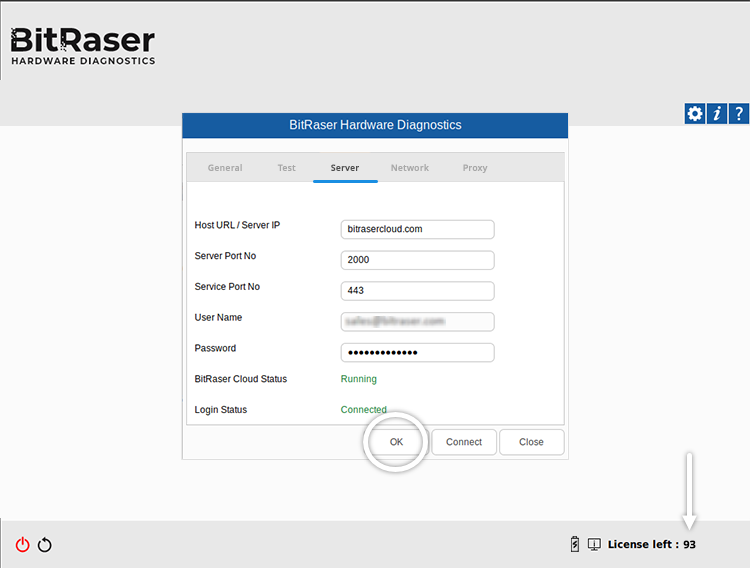This screenshot has height=568, width=750.
Task: Select the Server tab
Action: click(x=345, y=168)
